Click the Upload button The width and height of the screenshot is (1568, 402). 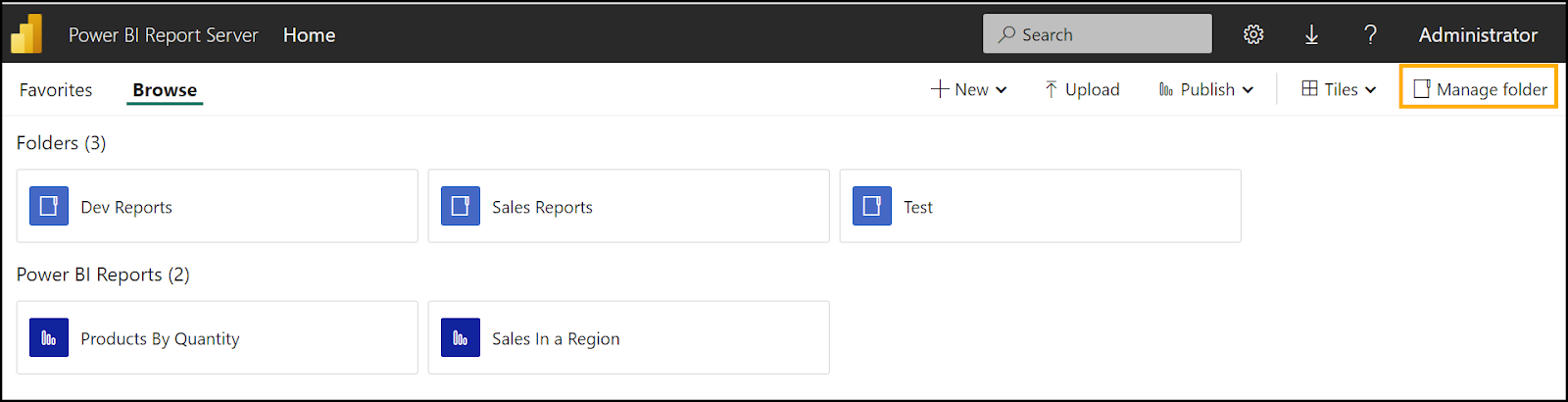coord(1082,89)
